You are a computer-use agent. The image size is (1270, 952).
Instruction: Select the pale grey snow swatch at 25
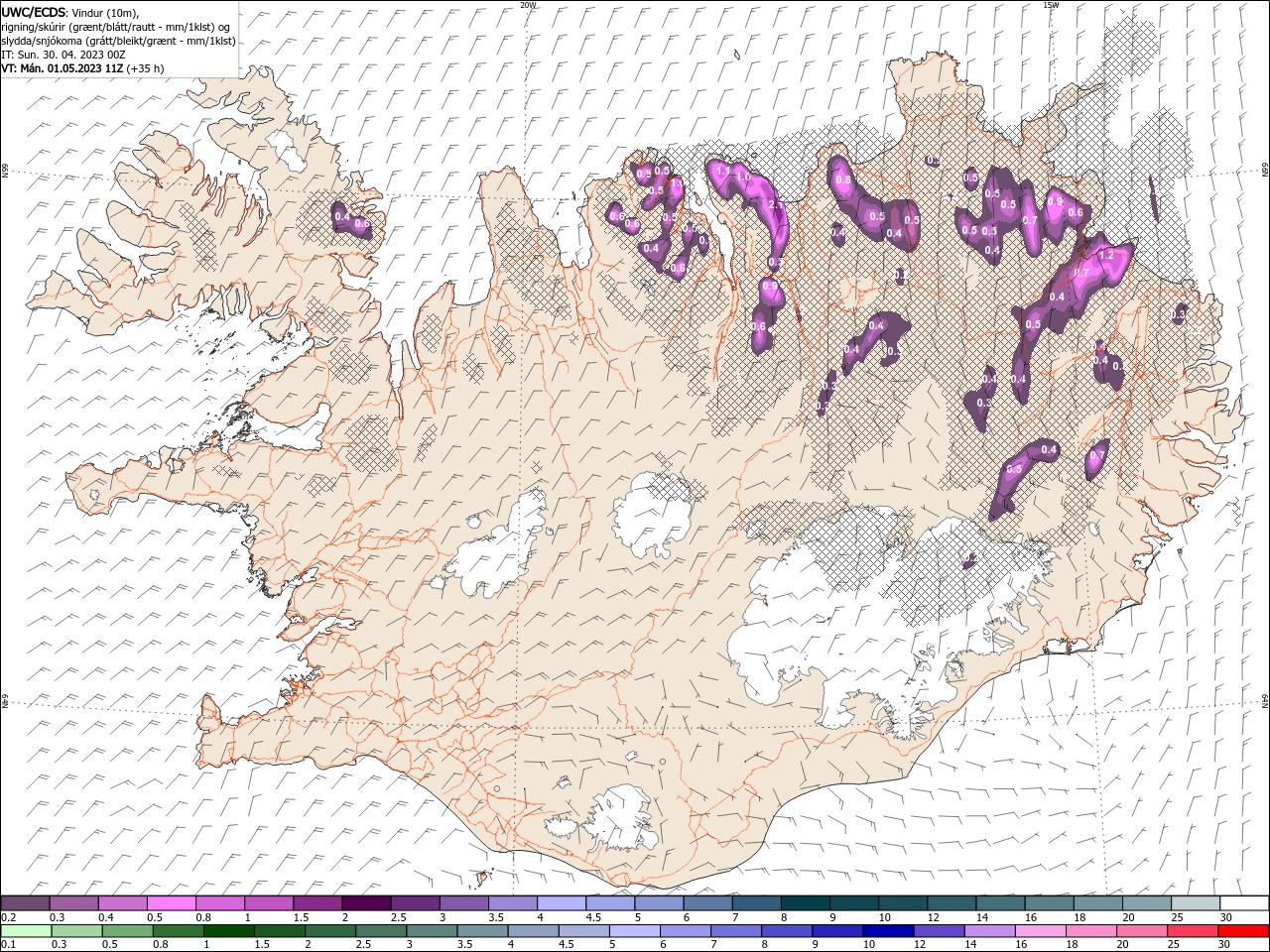click(x=1196, y=903)
